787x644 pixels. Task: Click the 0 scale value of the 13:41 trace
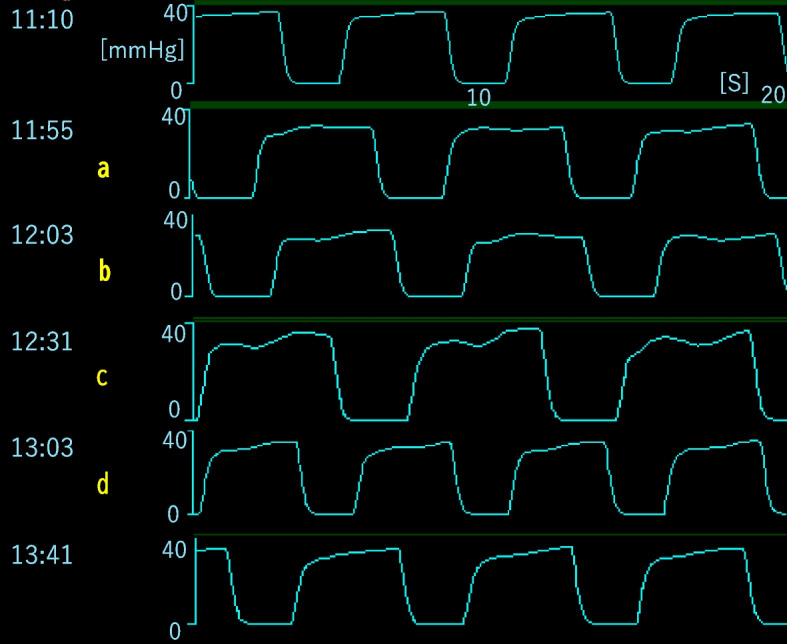[175, 631]
